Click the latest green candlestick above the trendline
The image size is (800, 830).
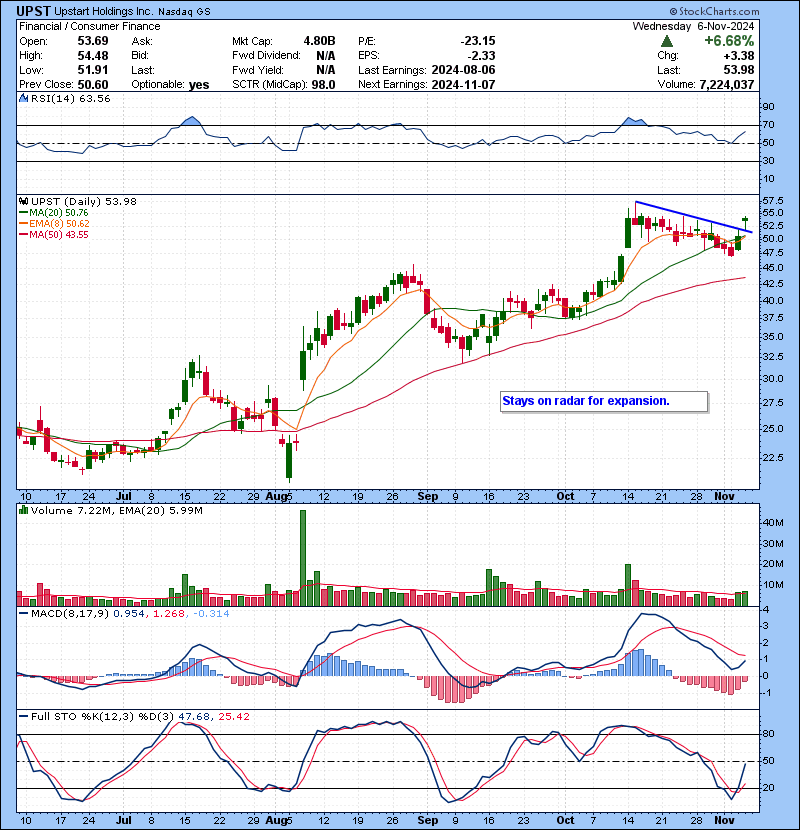[745, 219]
